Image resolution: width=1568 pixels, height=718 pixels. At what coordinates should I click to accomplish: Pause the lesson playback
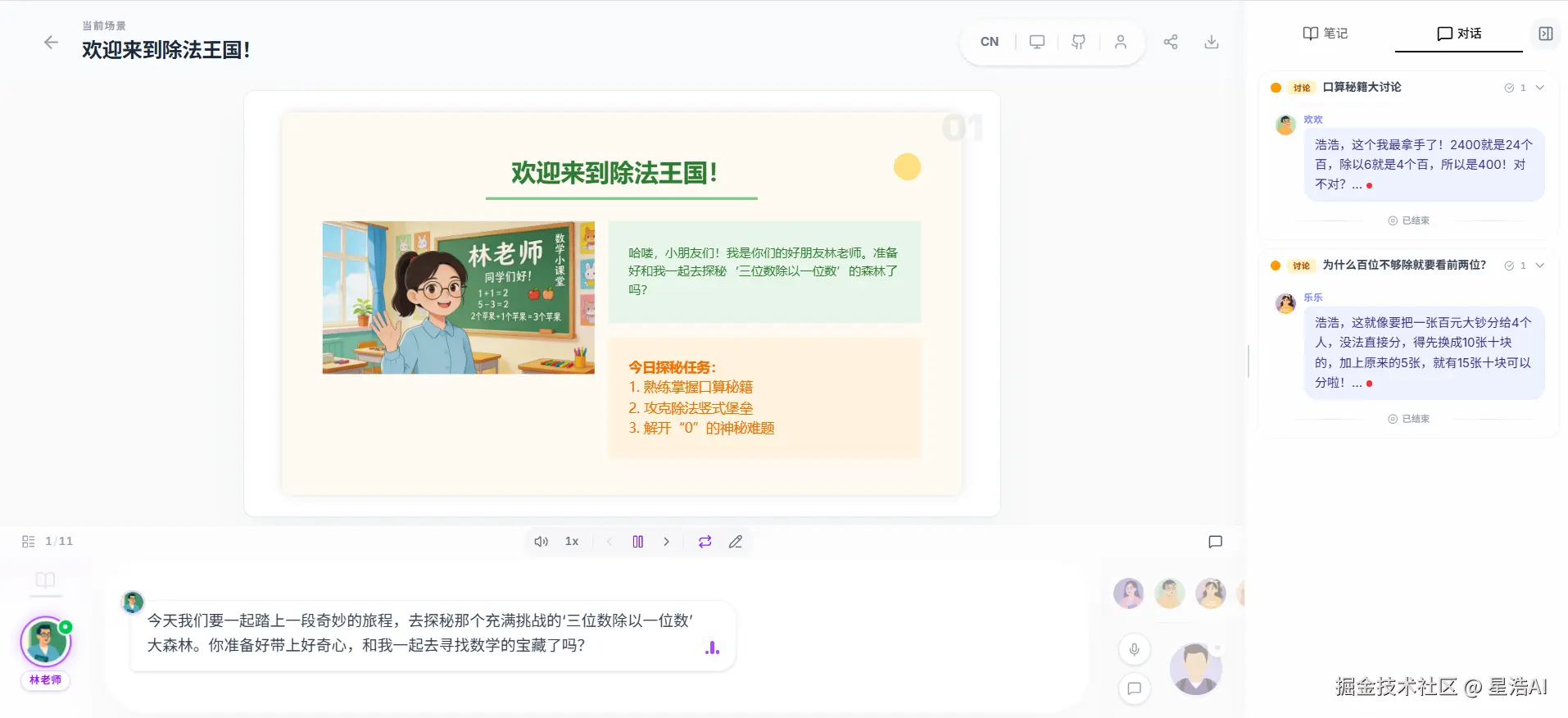638,542
